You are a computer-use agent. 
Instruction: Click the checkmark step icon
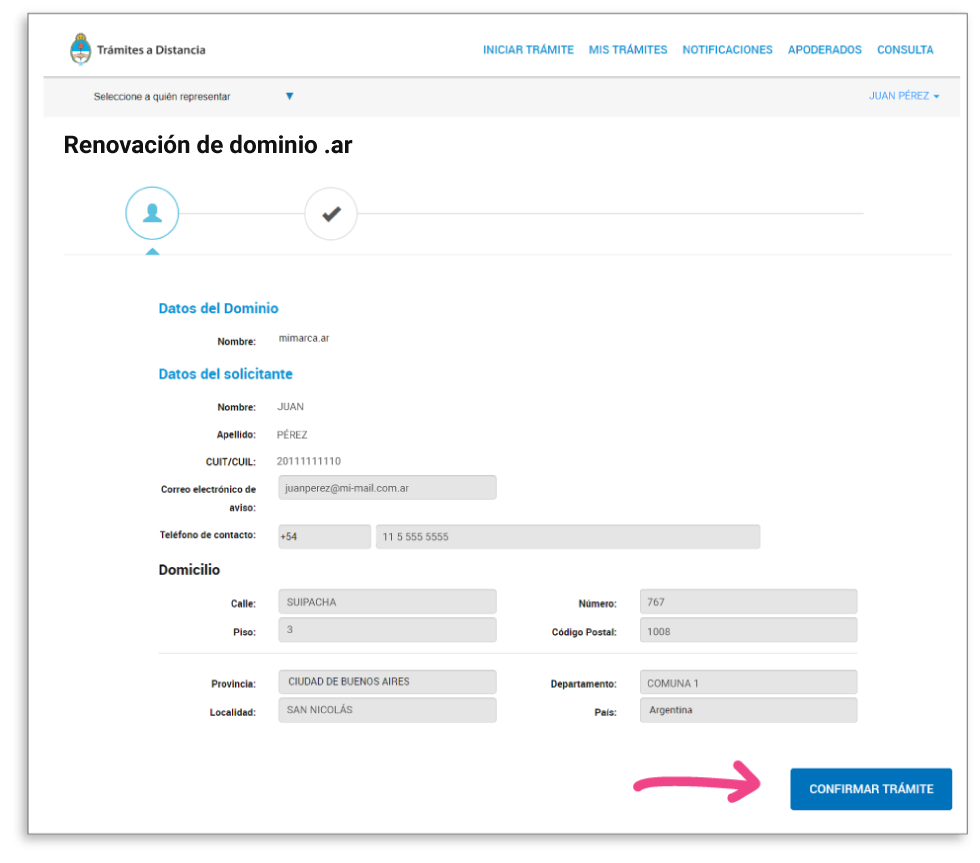coord(330,212)
